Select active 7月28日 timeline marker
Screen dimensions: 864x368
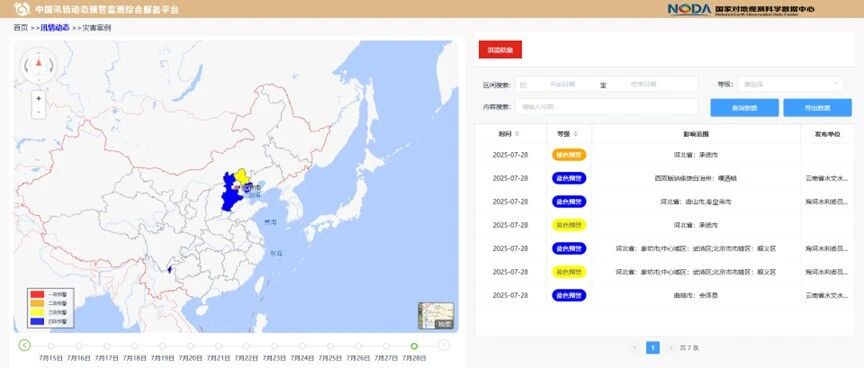tap(414, 346)
